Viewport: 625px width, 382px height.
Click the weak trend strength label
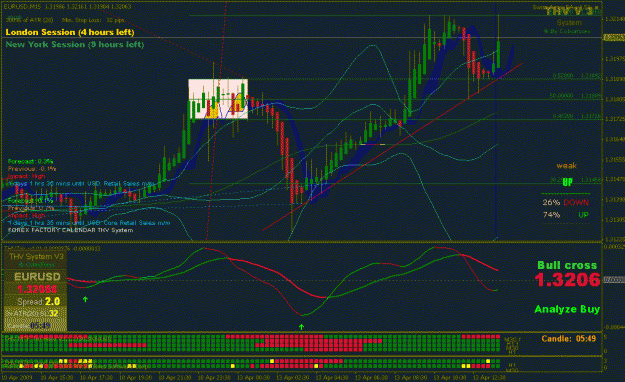coord(566,165)
